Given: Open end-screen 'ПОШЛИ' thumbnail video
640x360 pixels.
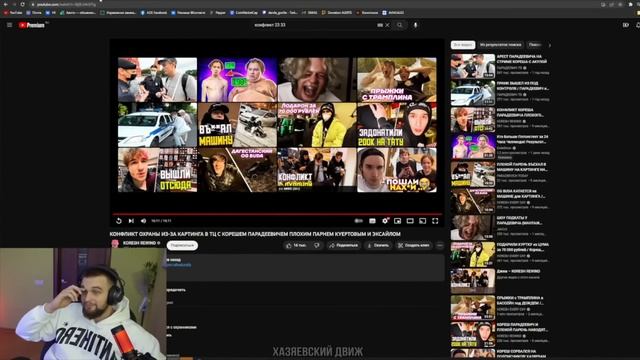Looking at the screenshot, I should [x=397, y=170].
